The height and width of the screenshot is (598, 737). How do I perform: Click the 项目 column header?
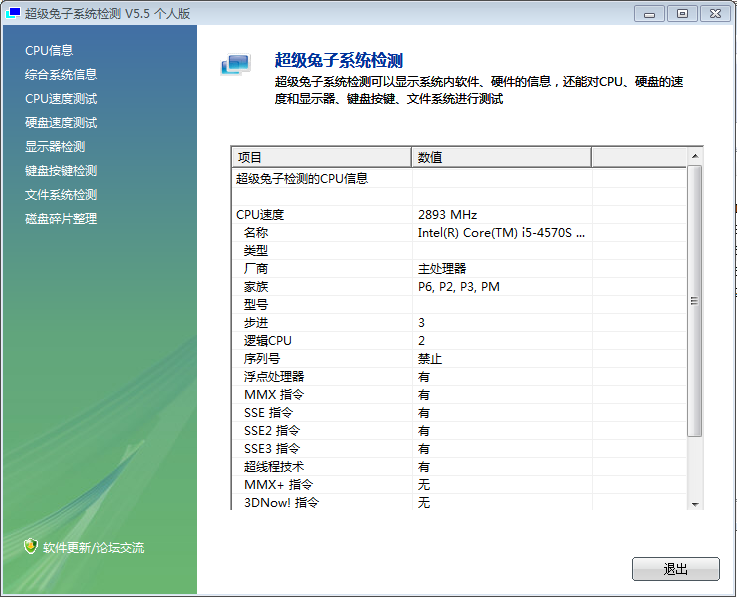click(320, 157)
